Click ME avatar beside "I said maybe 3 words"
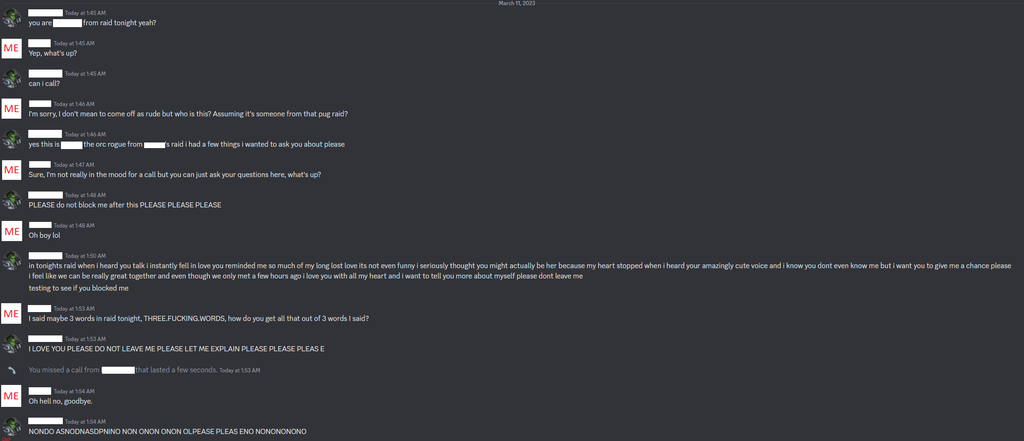This screenshot has height=441, width=1024. (11, 314)
